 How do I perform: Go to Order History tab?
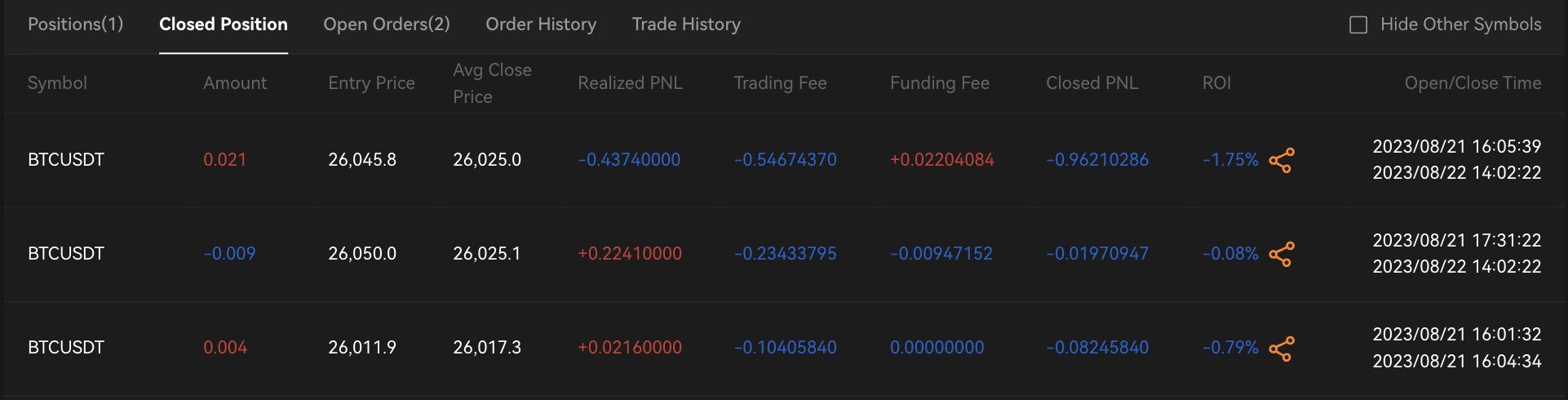pyautogui.click(x=541, y=24)
